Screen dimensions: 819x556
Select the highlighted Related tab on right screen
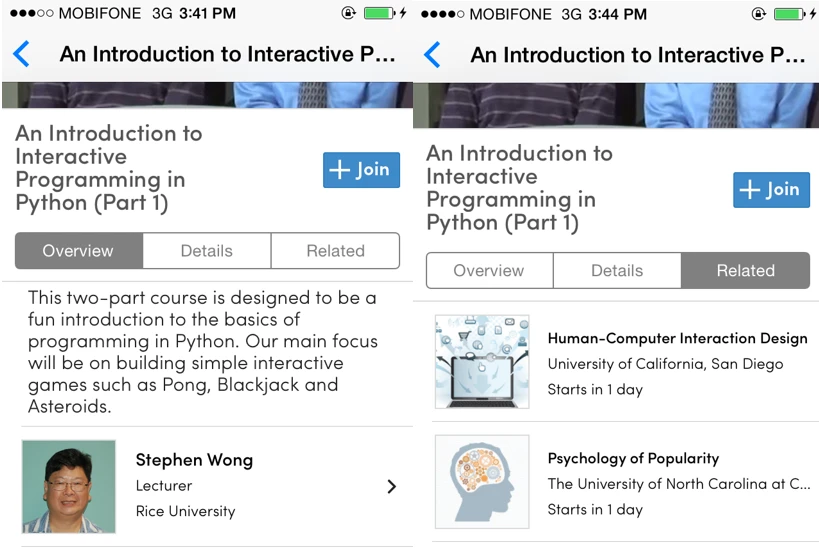pos(745,271)
